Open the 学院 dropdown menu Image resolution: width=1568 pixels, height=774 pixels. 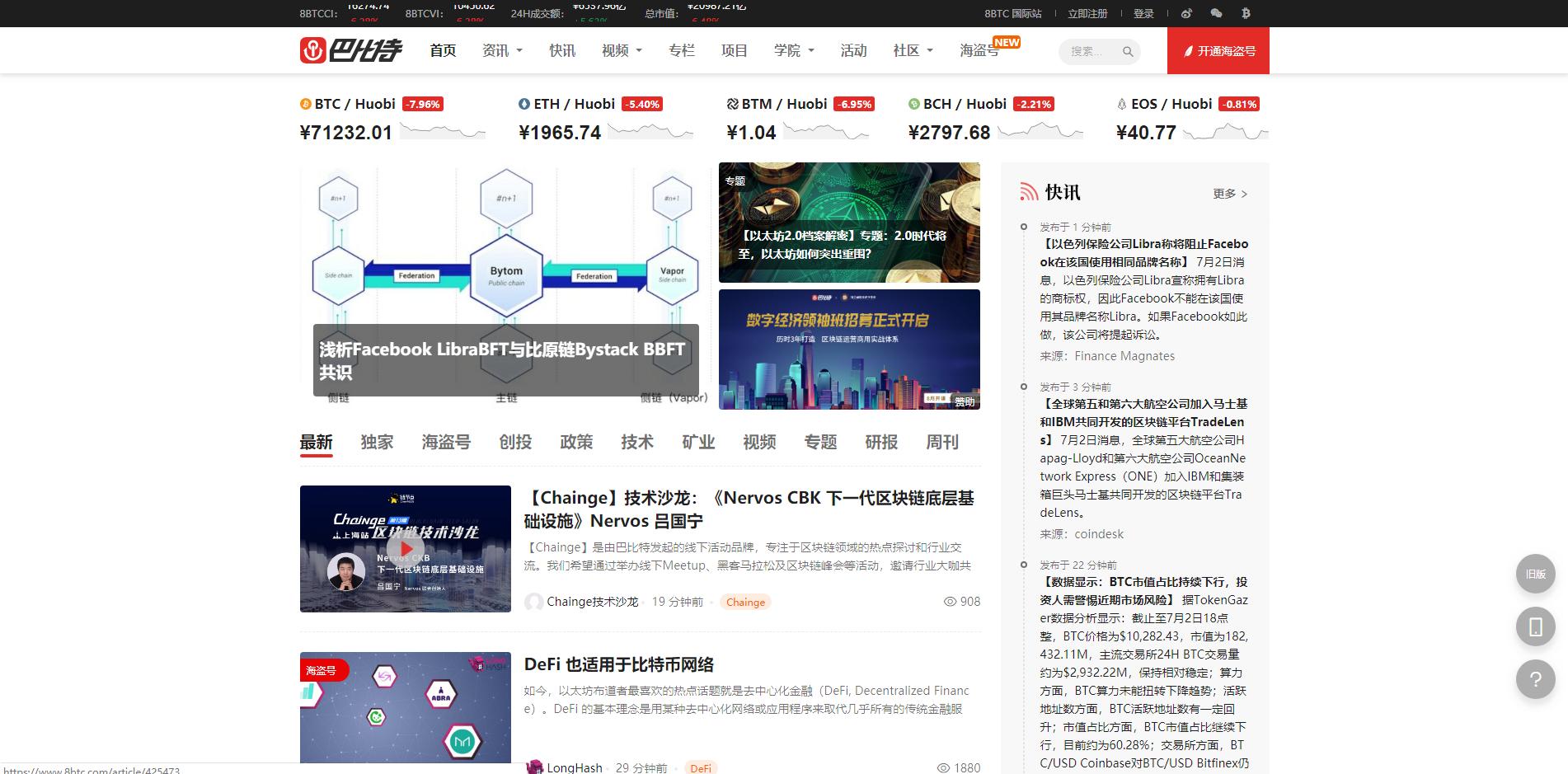[792, 50]
